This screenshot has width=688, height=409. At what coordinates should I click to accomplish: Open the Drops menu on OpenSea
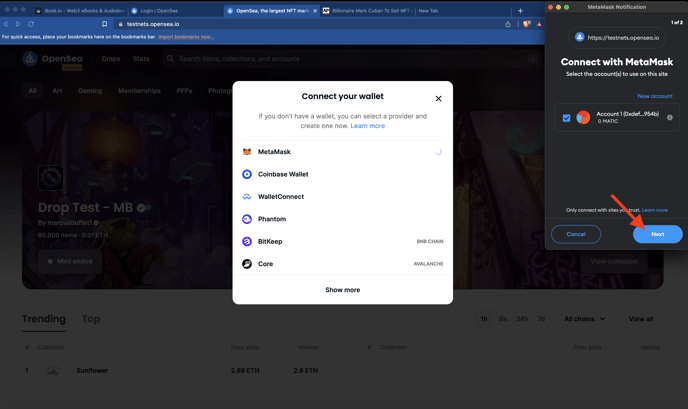(111, 58)
